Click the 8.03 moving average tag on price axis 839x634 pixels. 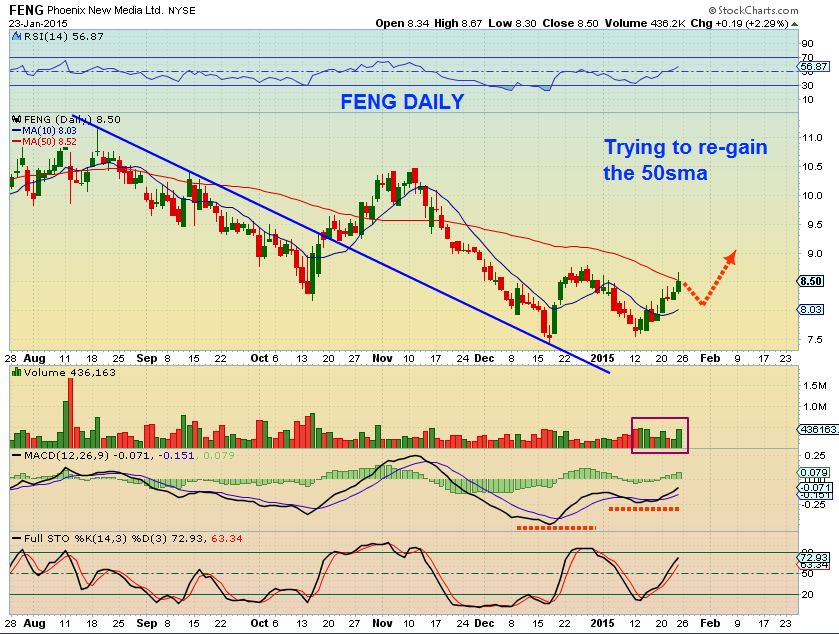[x=811, y=309]
